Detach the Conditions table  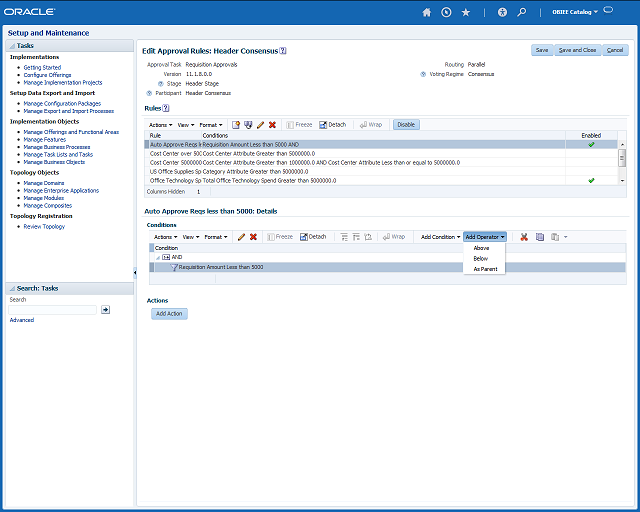pyautogui.click(x=313, y=237)
